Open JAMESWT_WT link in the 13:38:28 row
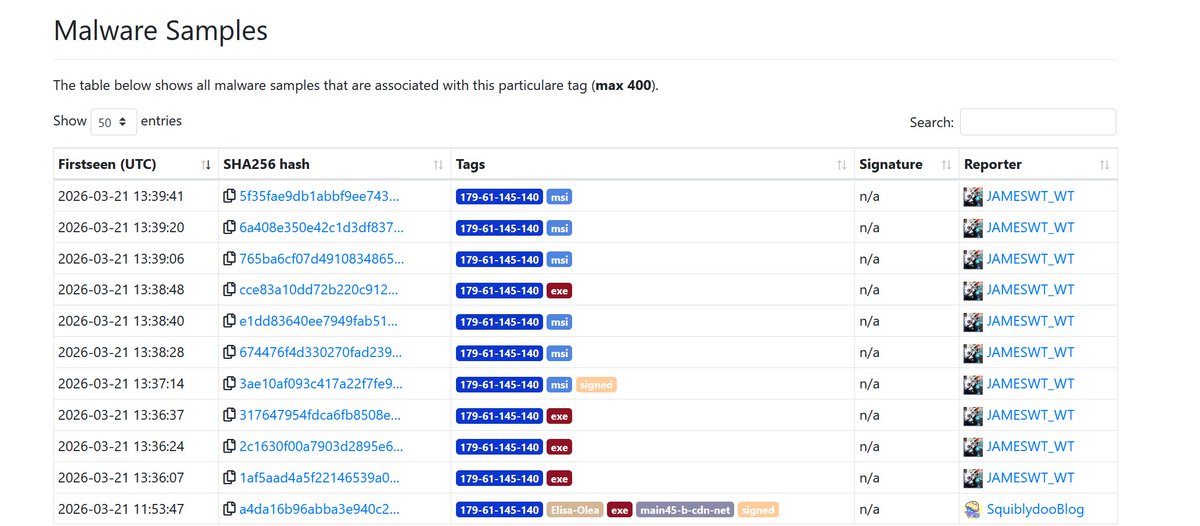 [1030, 353]
